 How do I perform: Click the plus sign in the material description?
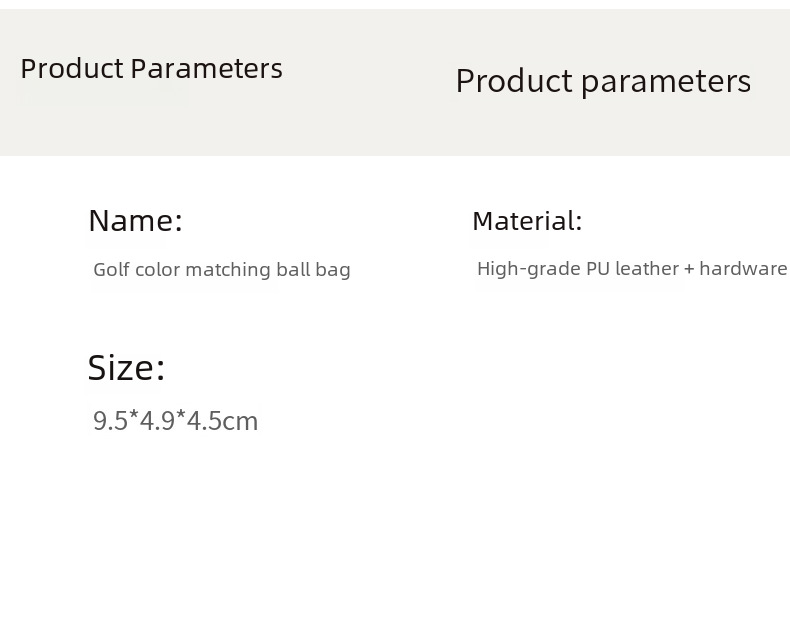click(689, 269)
